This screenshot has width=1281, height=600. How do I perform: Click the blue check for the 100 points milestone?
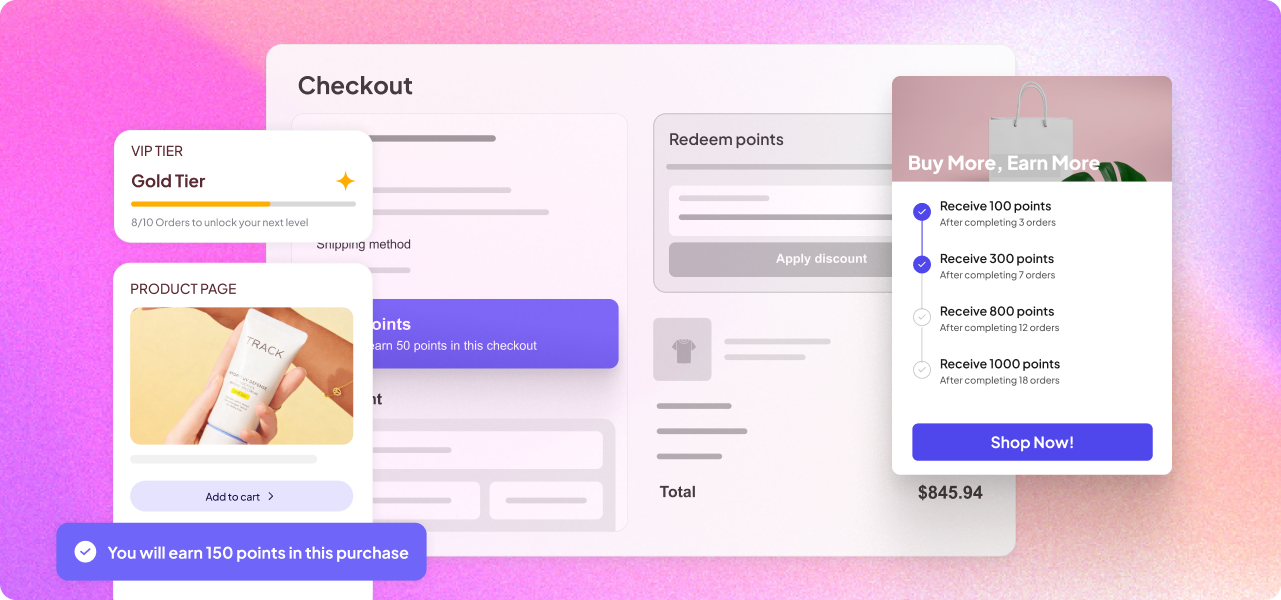(922, 211)
